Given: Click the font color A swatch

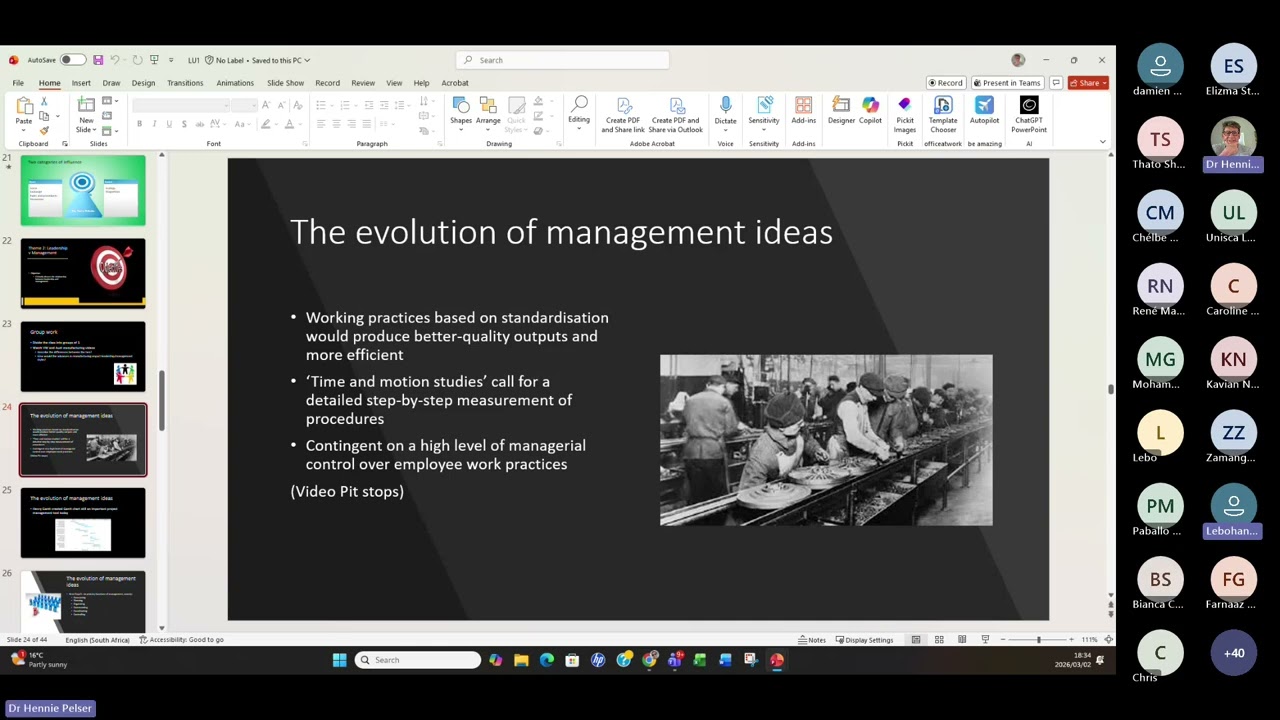Looking at the screenshot, I should pyautogui.click(x=289, y=124).
